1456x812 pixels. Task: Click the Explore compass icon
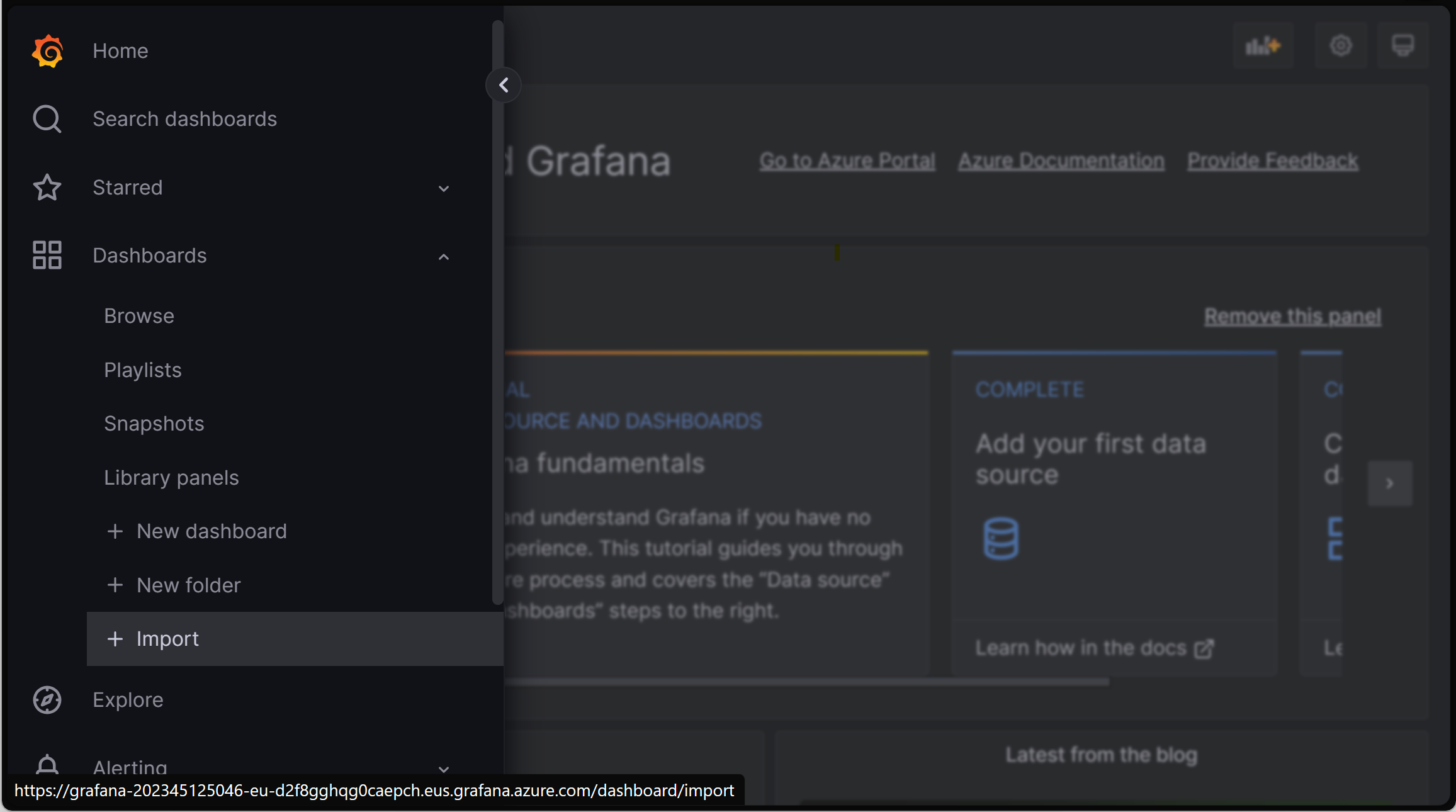(46, 700)
